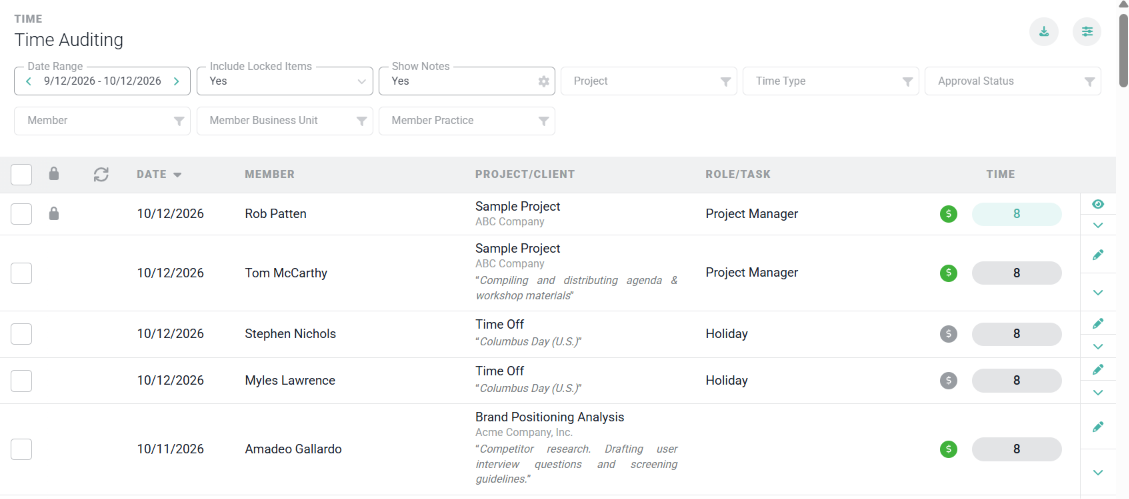This screenshot has width=1129, height=499.
Task: Go to next date range arrow
Action: (176, 81)
